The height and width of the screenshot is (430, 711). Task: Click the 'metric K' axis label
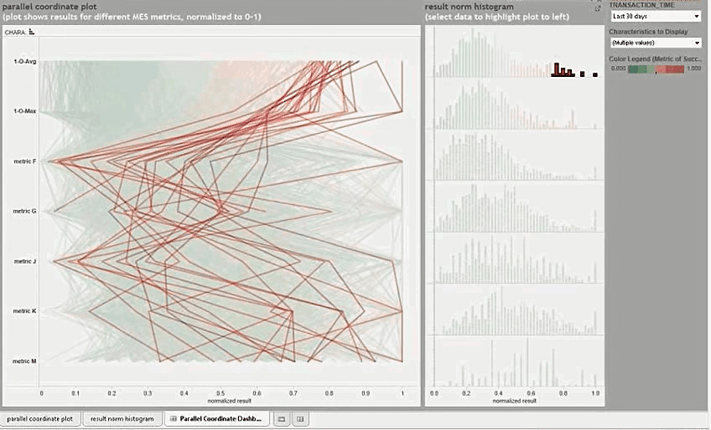tap(24, 311)
